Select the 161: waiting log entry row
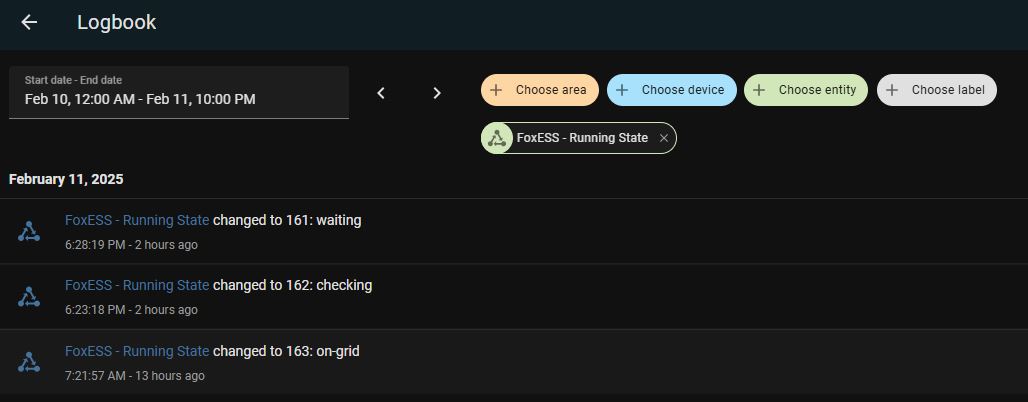This screenshot has width=1028, height=402. (600, 231)
